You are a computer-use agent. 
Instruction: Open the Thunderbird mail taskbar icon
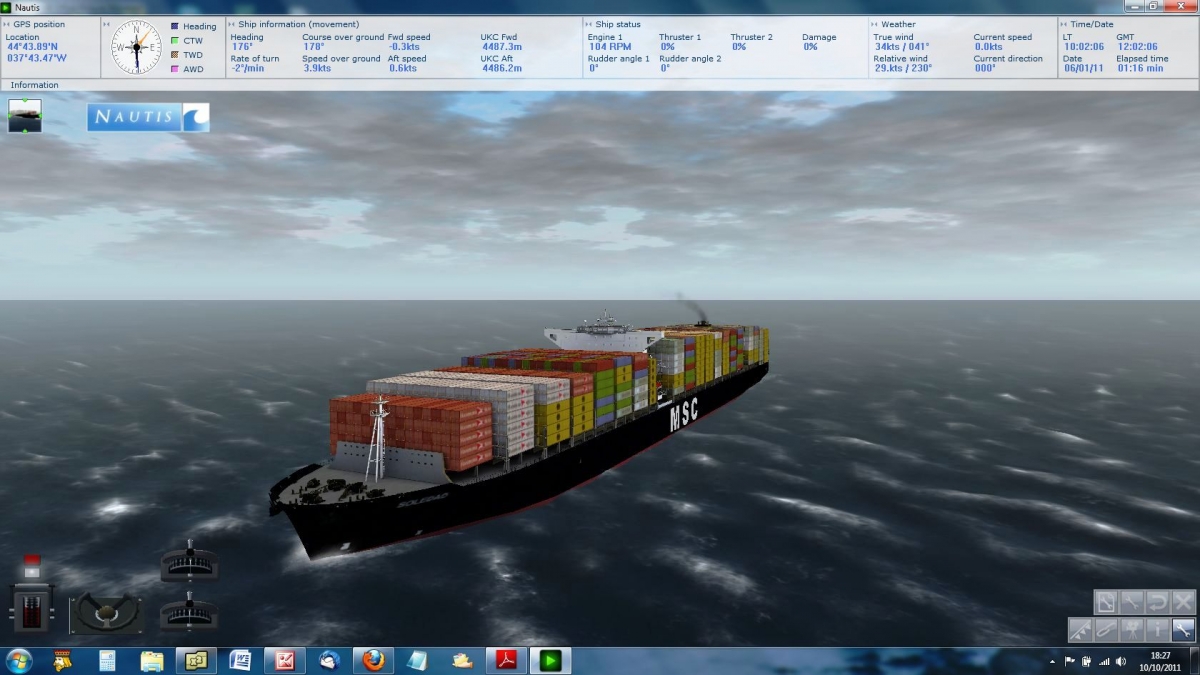coord(329,661)
